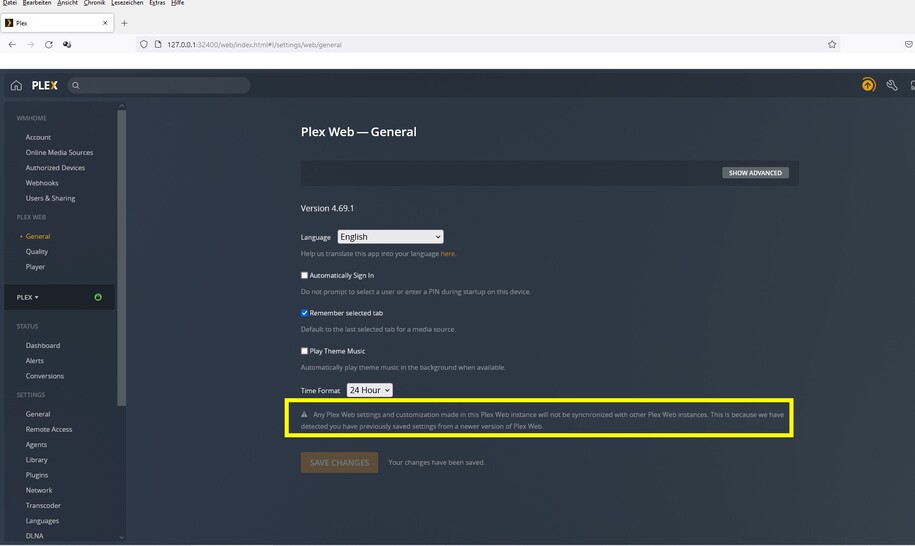
Task: Open the Ansicht menu
Action: coord(67,3)
